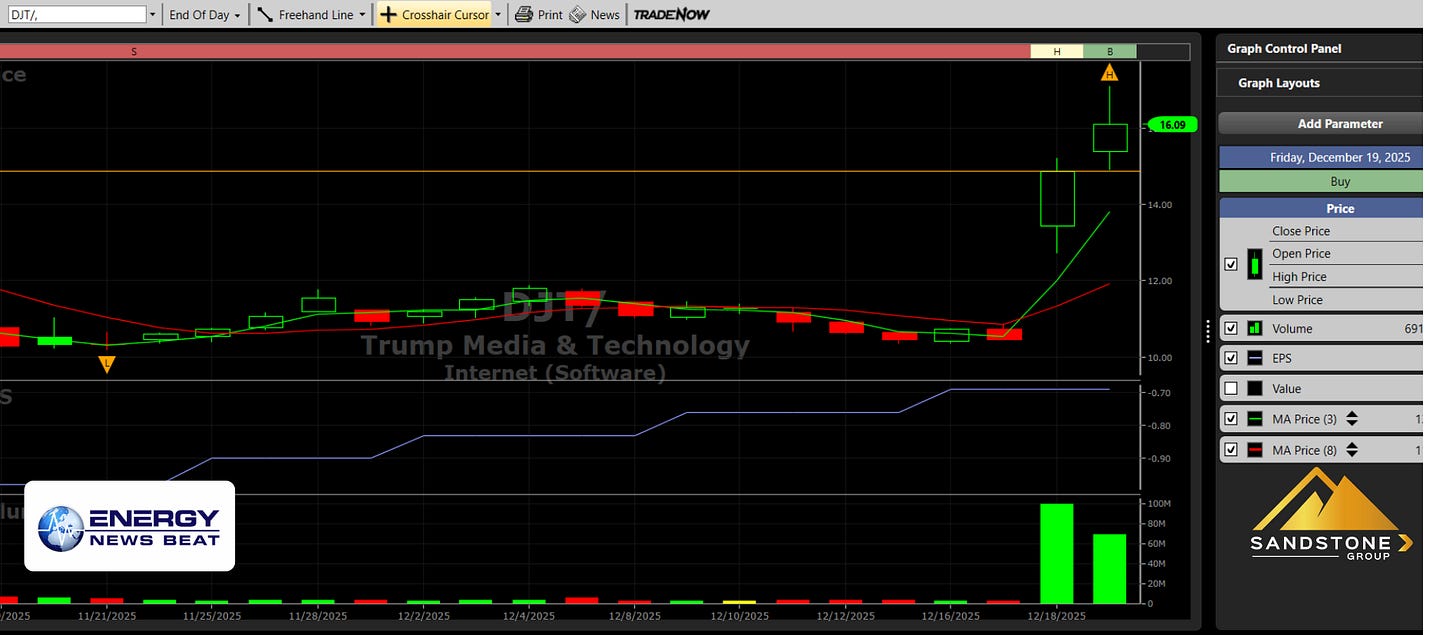Click the EPS line style icon
This screenshot has height=635, width=1456.
point(1254,358)
